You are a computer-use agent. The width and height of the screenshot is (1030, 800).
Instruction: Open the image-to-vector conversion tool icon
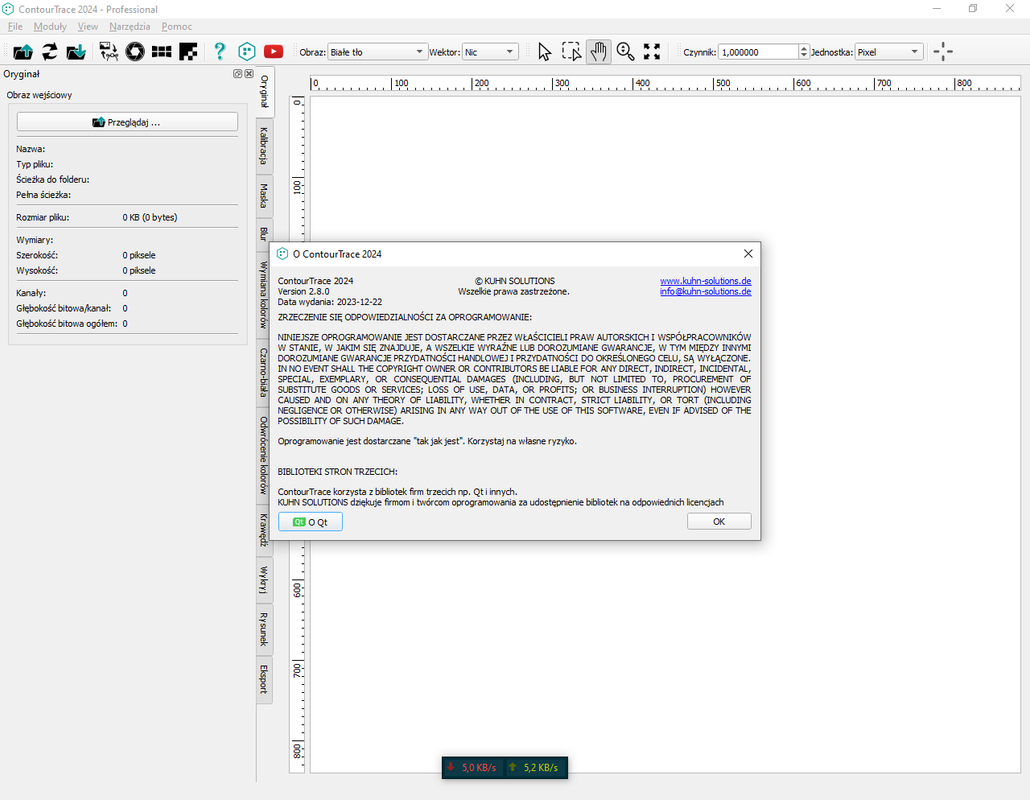click(x=108, y=52)
